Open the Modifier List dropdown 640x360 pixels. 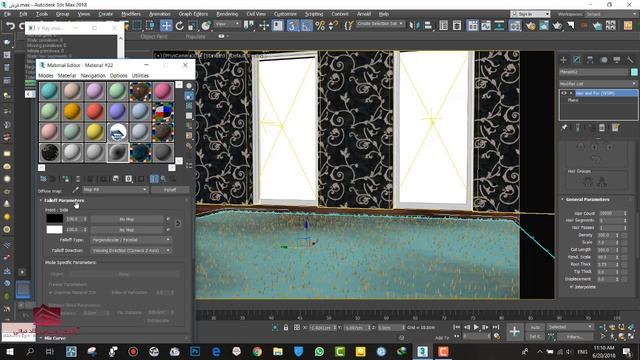coord(598,84)
